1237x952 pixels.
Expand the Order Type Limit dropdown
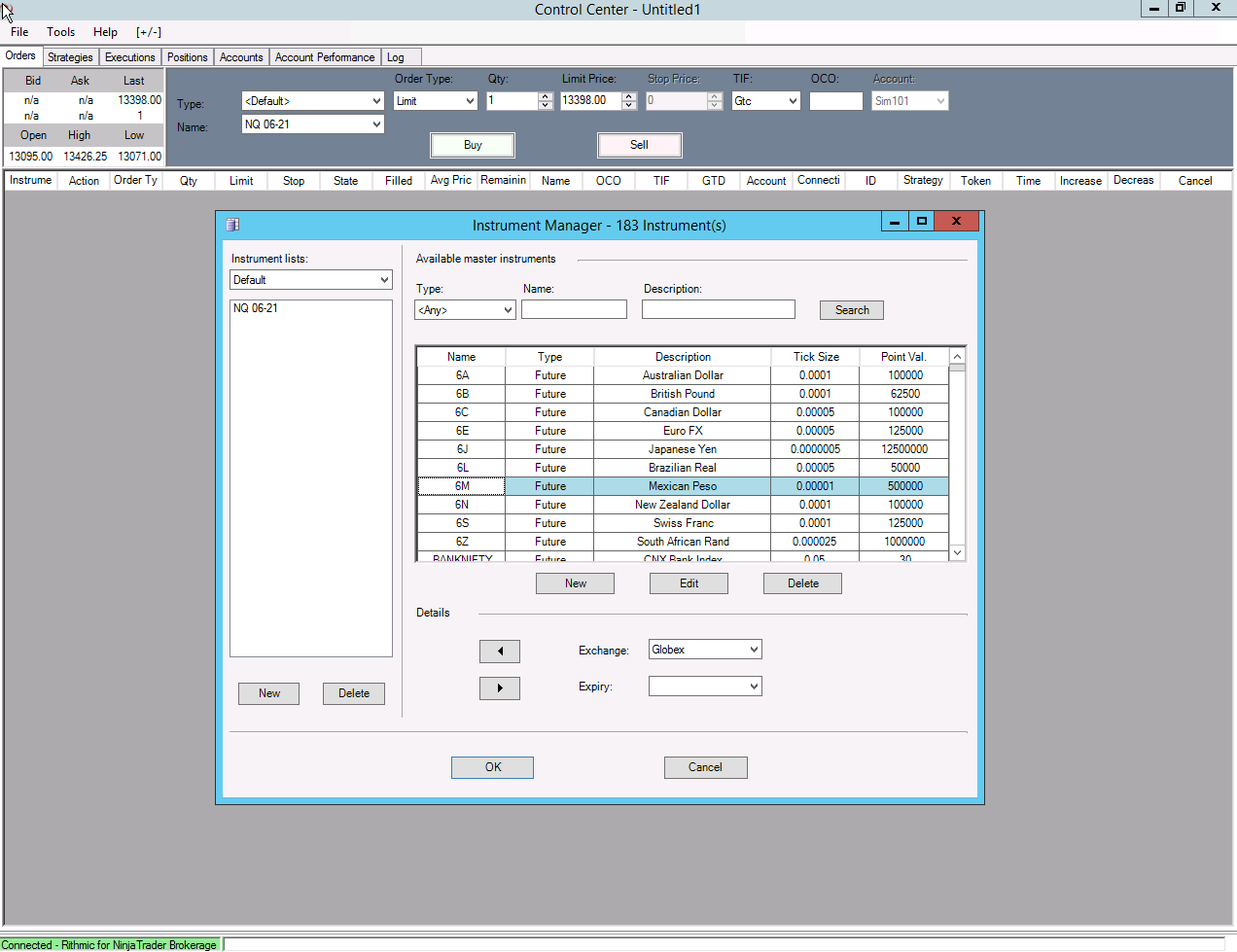(x=470, y=101)
